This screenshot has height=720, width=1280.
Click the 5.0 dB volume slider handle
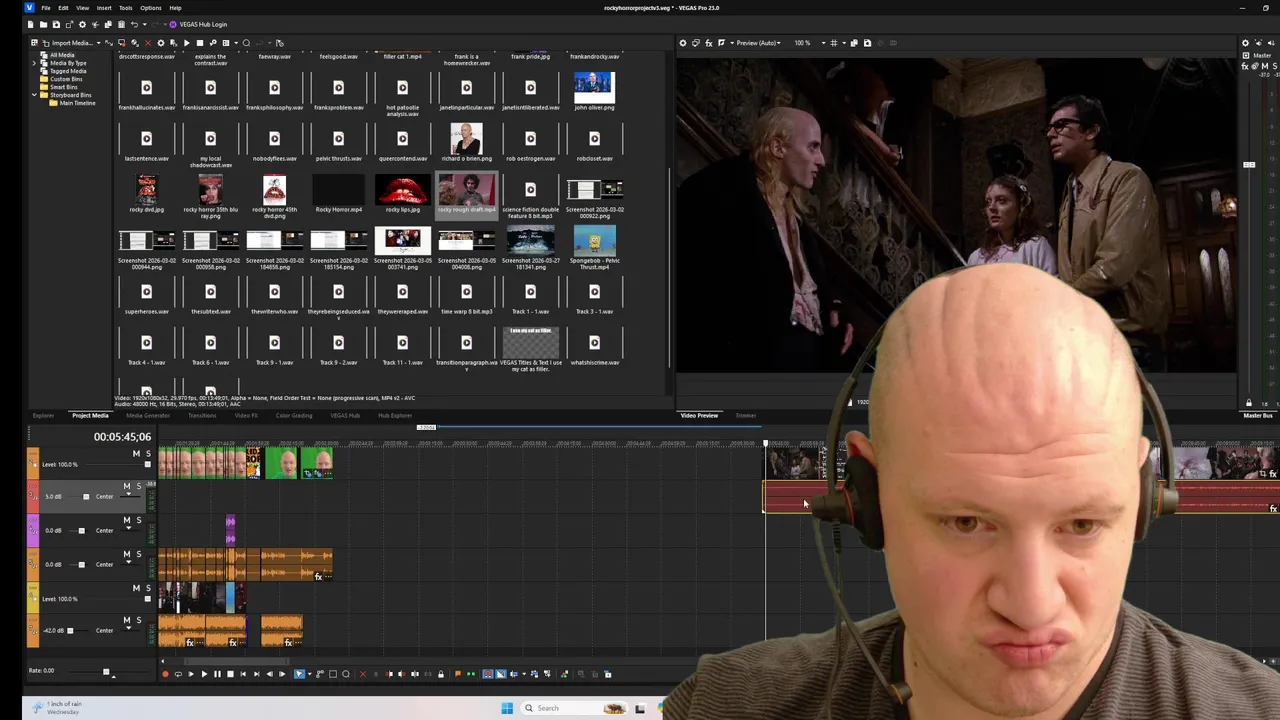86,497
